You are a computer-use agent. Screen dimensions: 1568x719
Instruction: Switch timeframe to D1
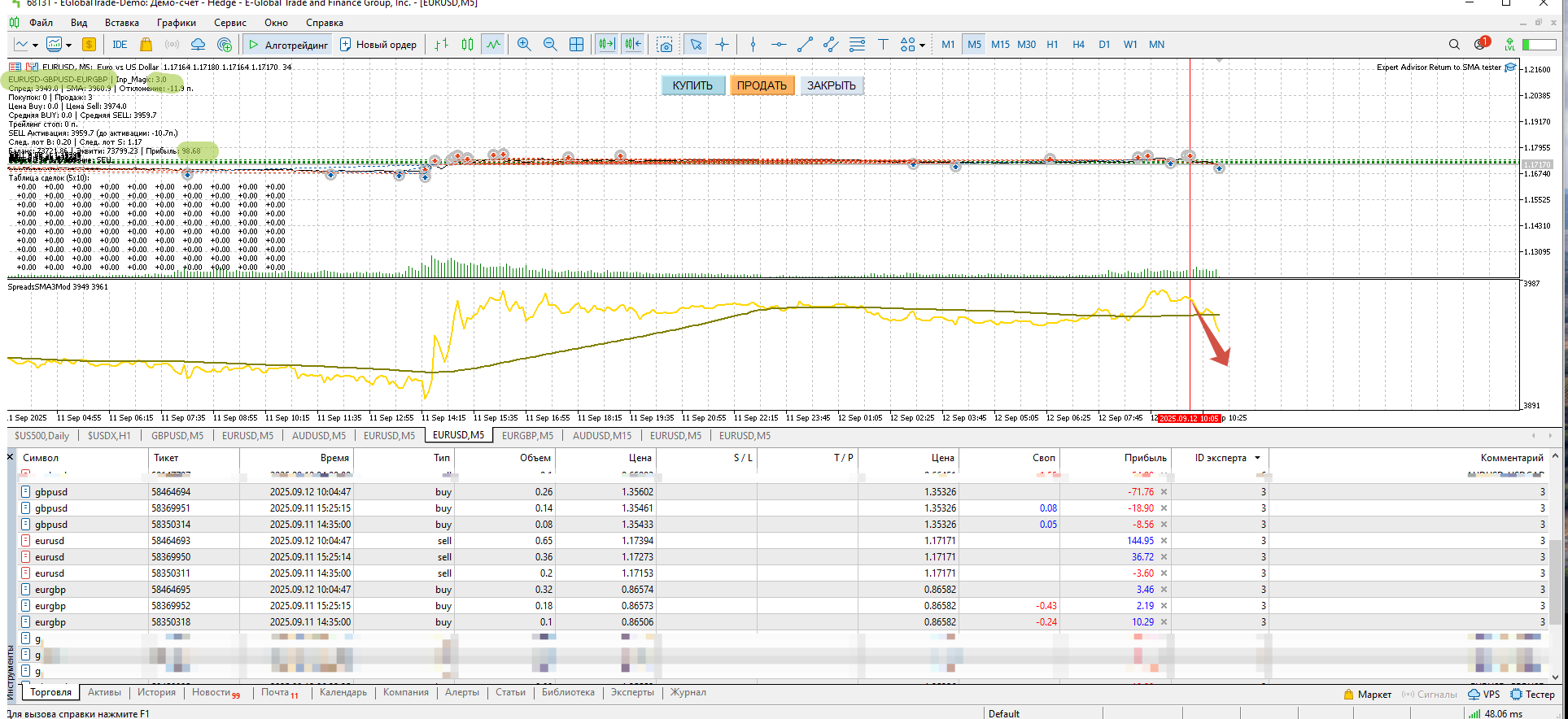(1104, 45)
